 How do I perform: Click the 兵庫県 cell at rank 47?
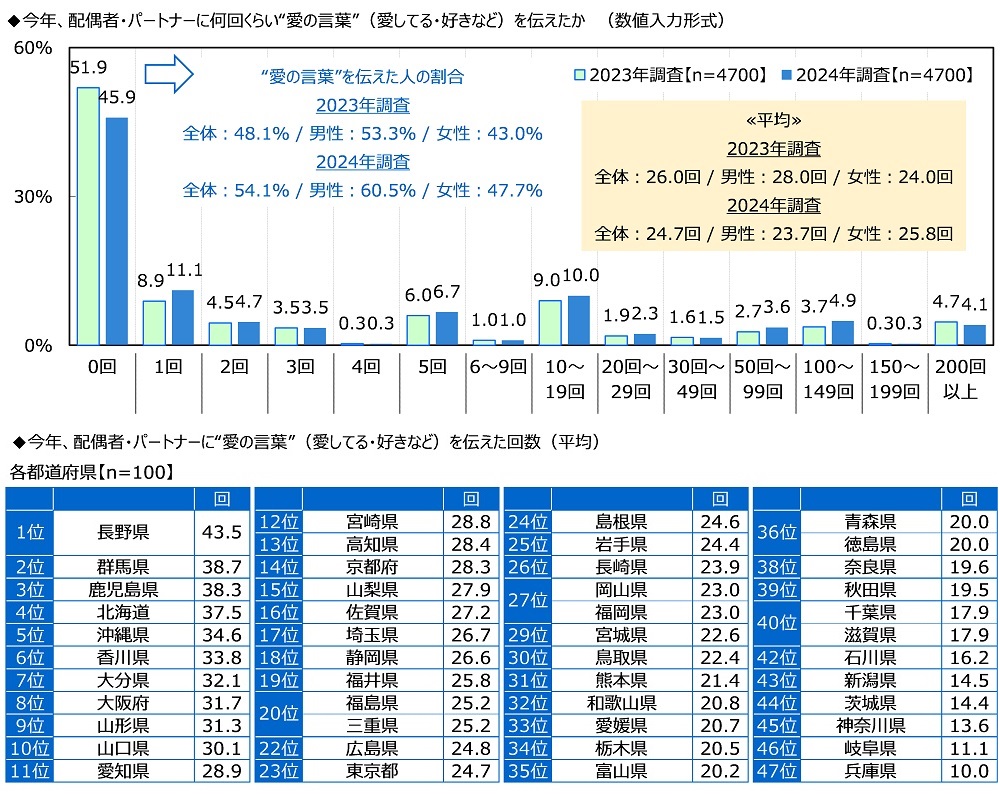pyautogui.click(x=868, y=771)
